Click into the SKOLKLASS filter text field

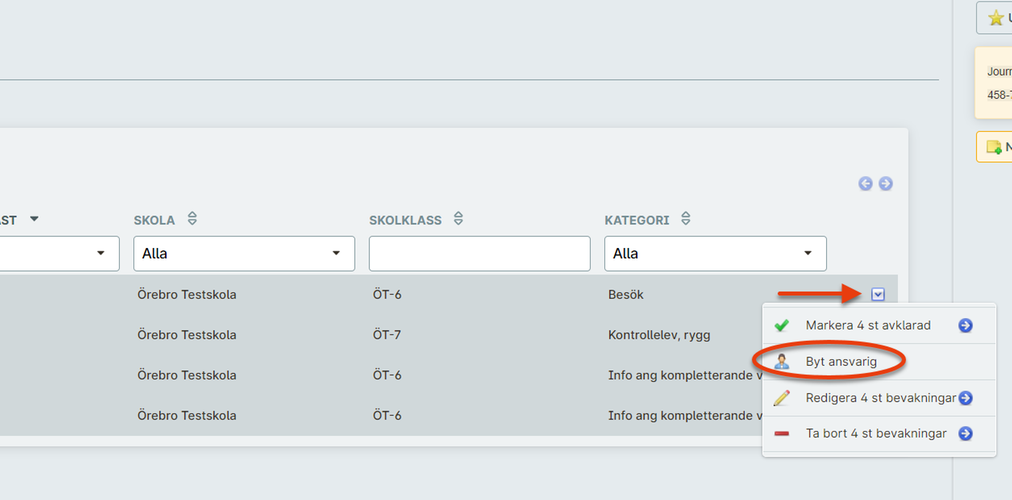coord(480,254)
